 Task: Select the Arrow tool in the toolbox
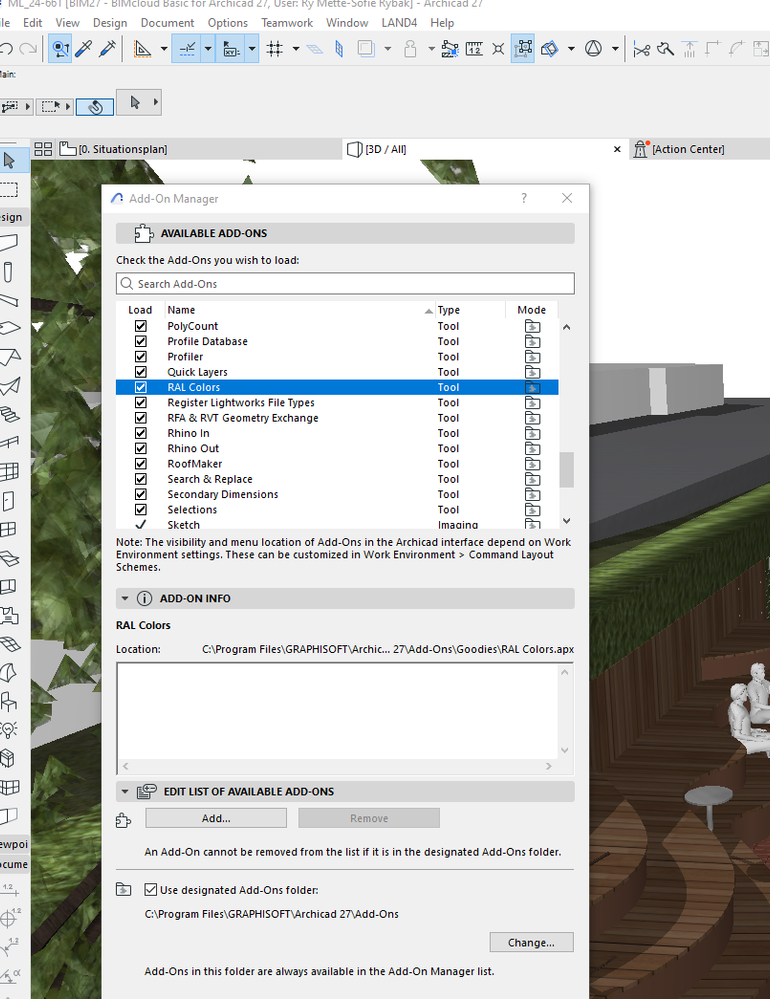[9, 161]
